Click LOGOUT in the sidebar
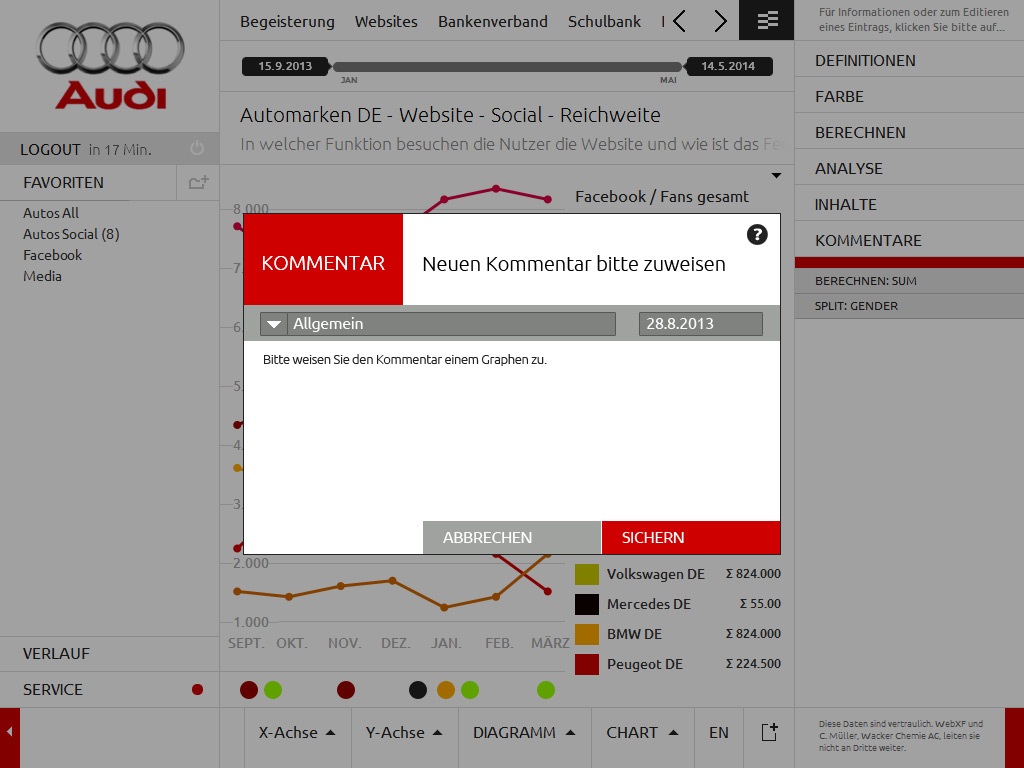This screenshot has width=1024, height=768. (x=50, y=150)
